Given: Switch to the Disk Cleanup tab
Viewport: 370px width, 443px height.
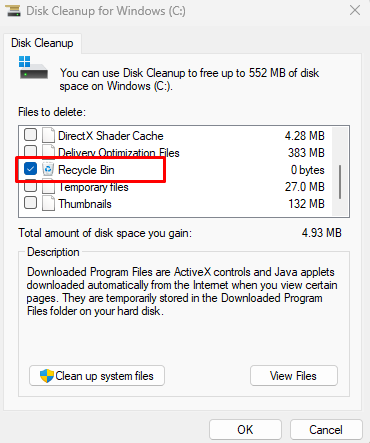Looking at the screenshot, I should pos(42,43).
